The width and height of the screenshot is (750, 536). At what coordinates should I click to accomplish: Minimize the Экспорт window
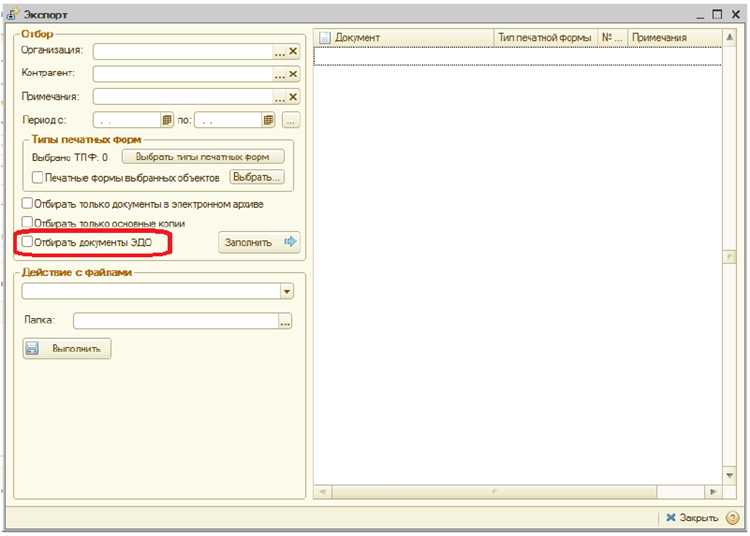click(x=700, y=15)
